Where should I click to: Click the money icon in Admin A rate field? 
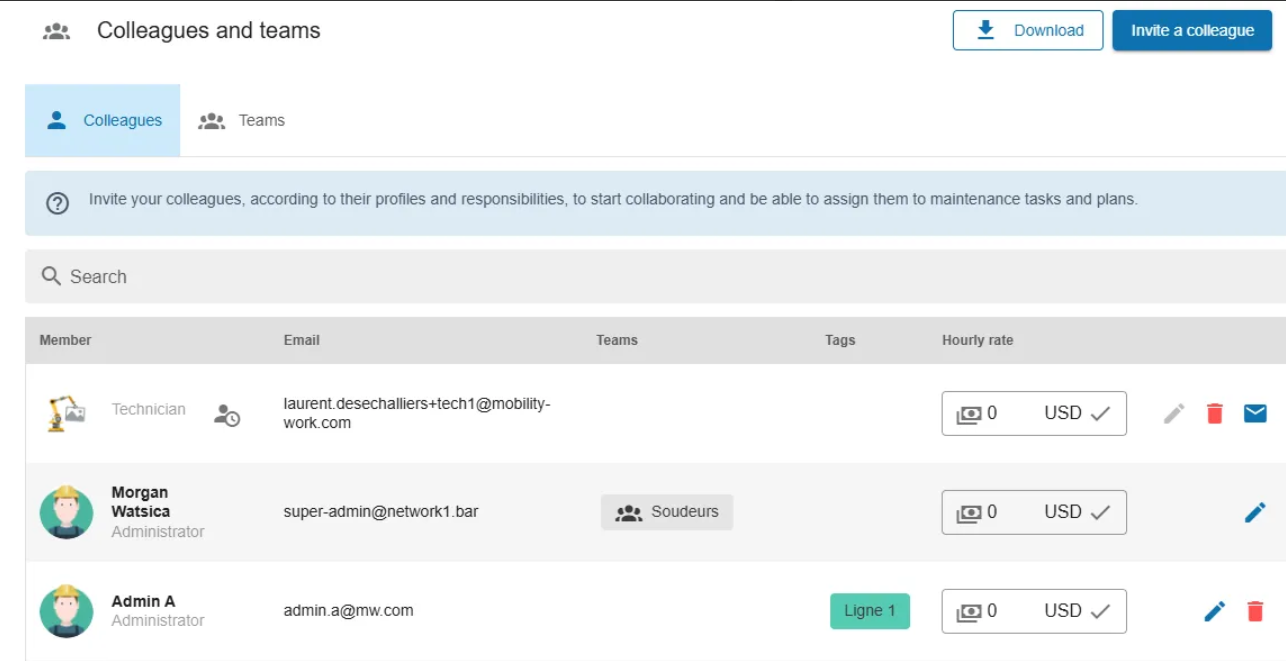(x=969, y=612)
